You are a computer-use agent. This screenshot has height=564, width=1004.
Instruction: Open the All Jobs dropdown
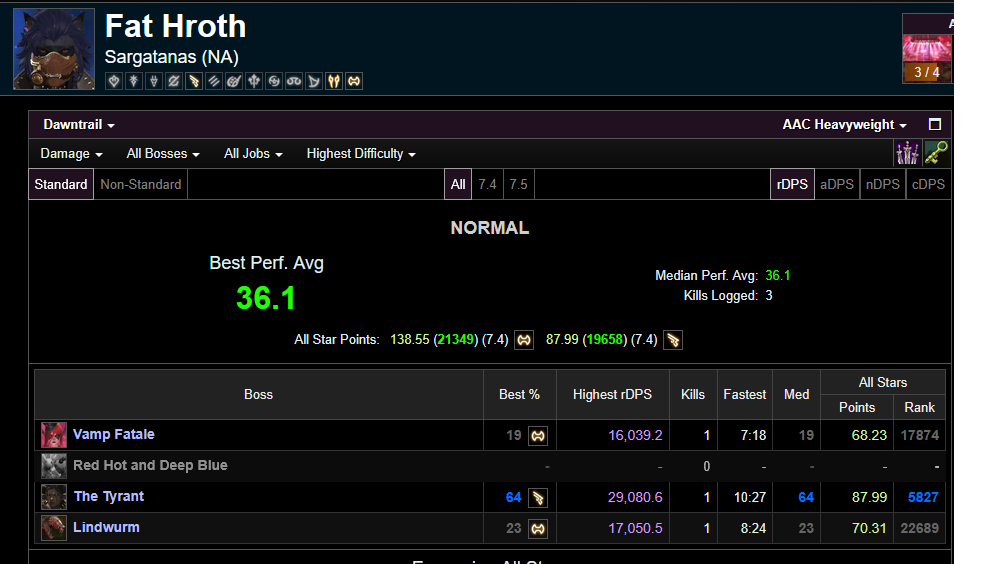tap(253, 154)
